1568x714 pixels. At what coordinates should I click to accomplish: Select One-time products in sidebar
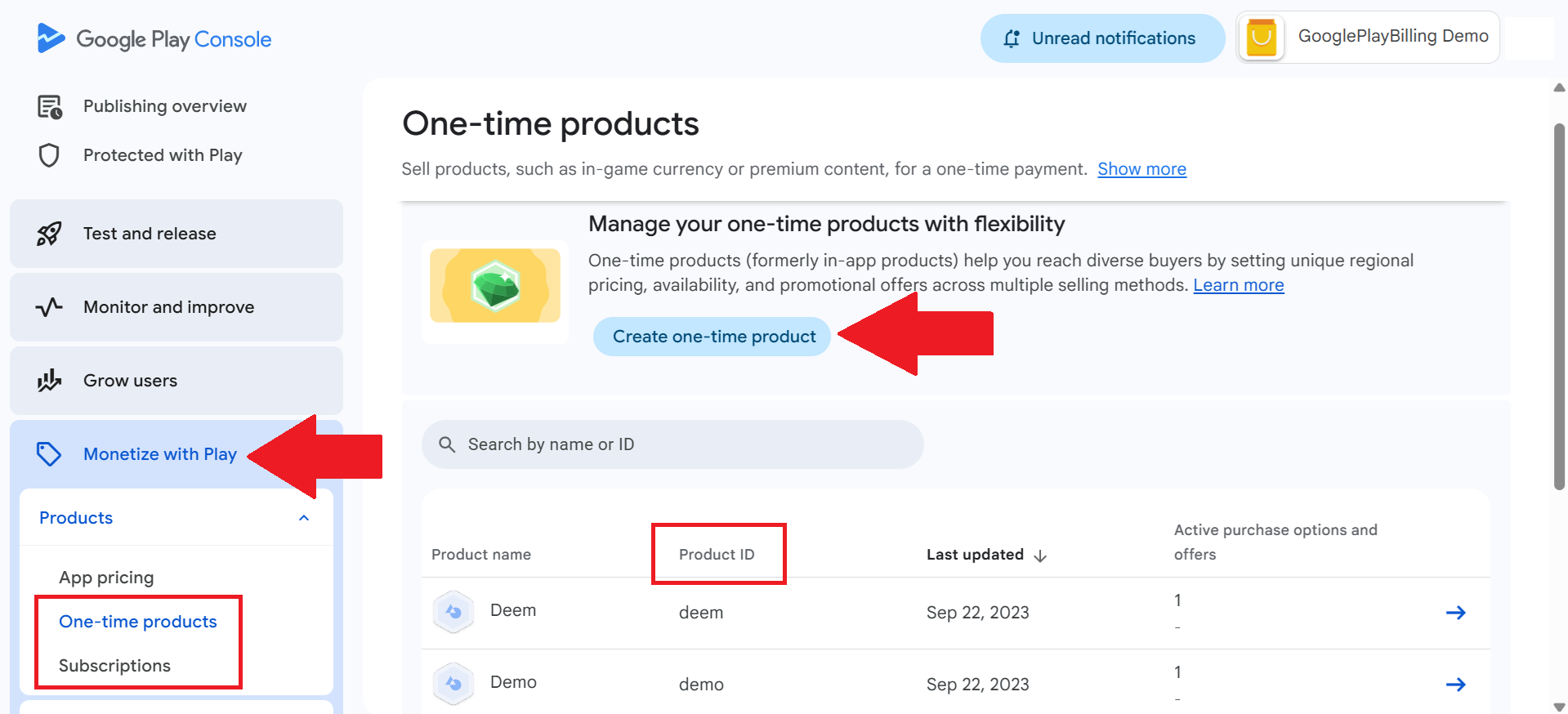(138, 622)
